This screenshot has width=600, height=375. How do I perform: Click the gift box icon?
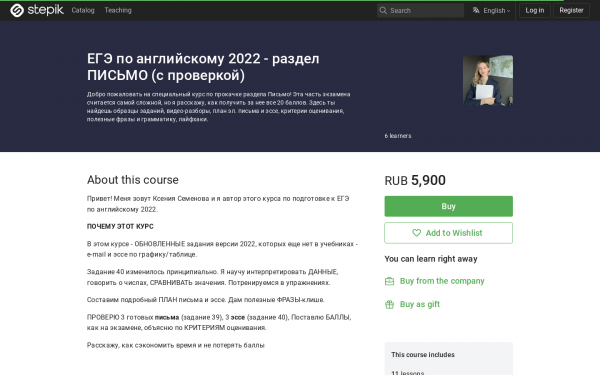[389, 304]
